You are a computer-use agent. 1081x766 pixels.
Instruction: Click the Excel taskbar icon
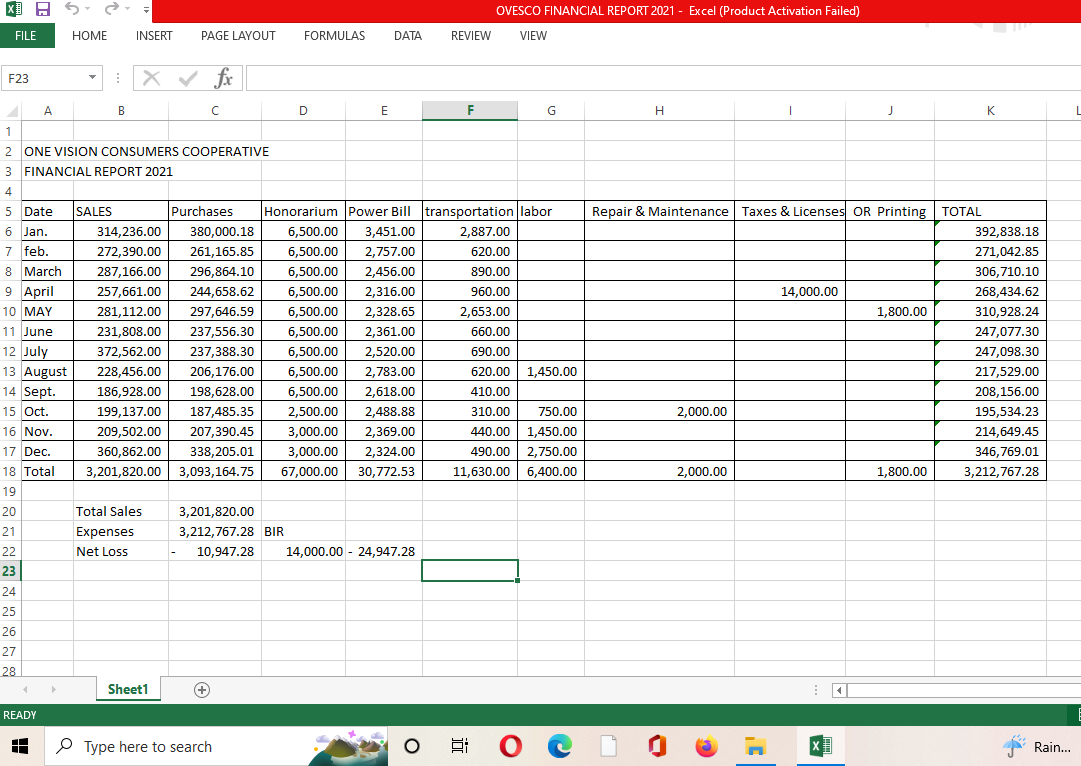(x=820, y=746)
